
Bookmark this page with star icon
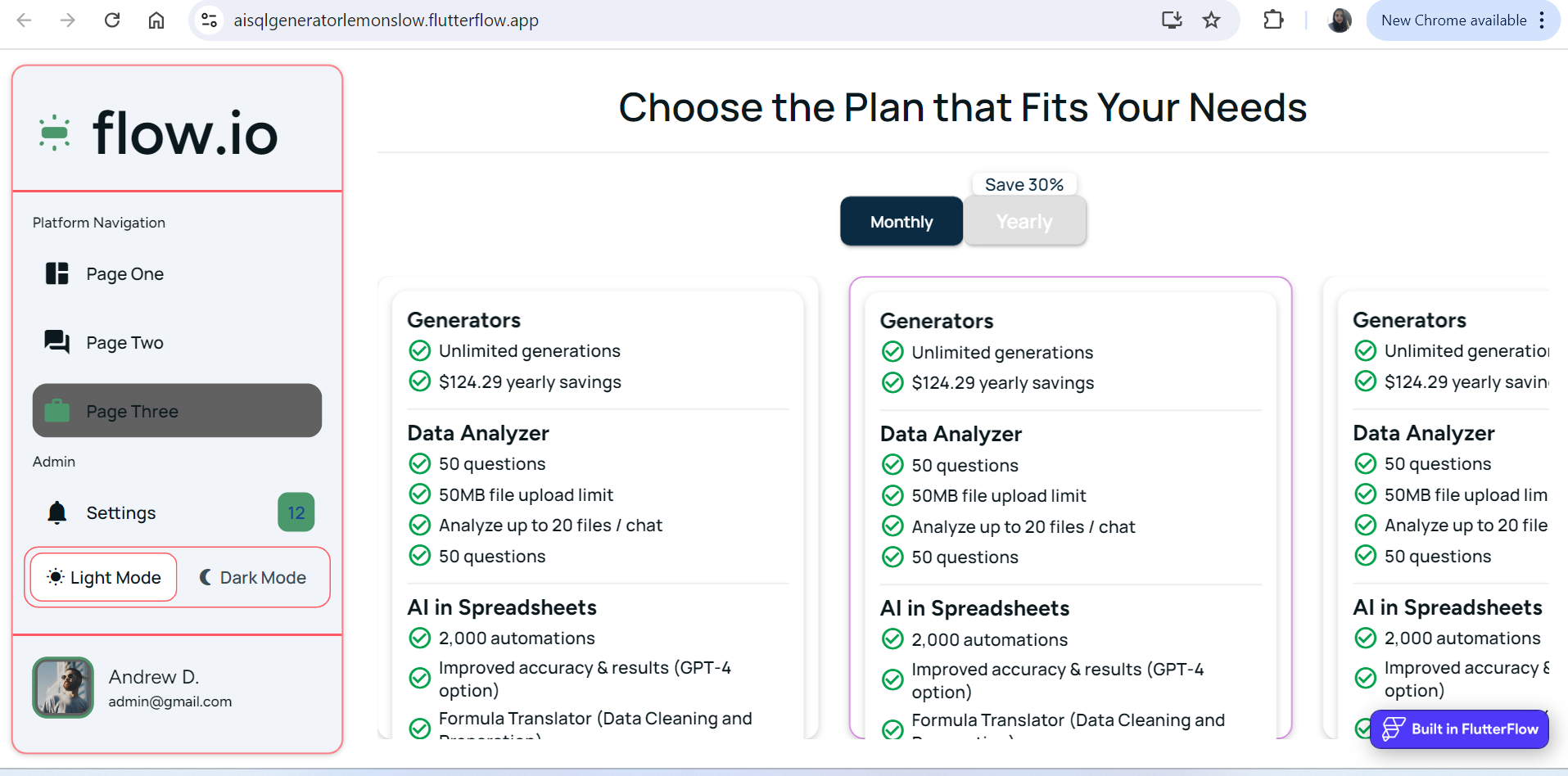coord(1212,20)
